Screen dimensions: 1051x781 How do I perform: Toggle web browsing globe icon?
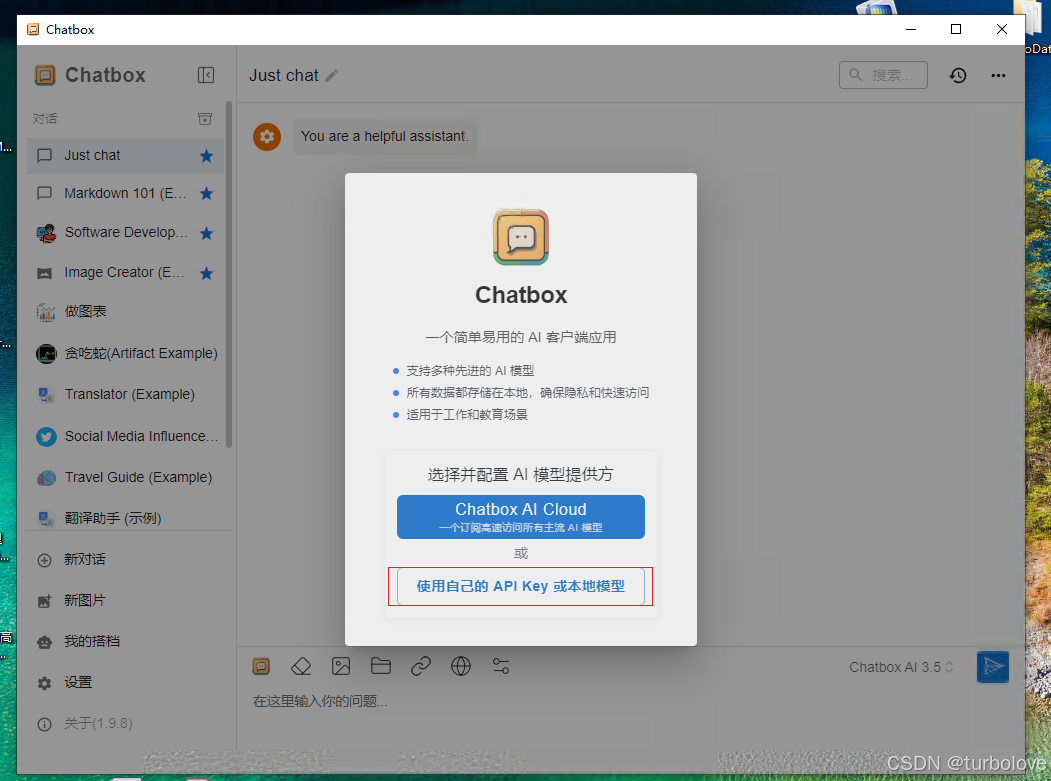pos(461,666)
